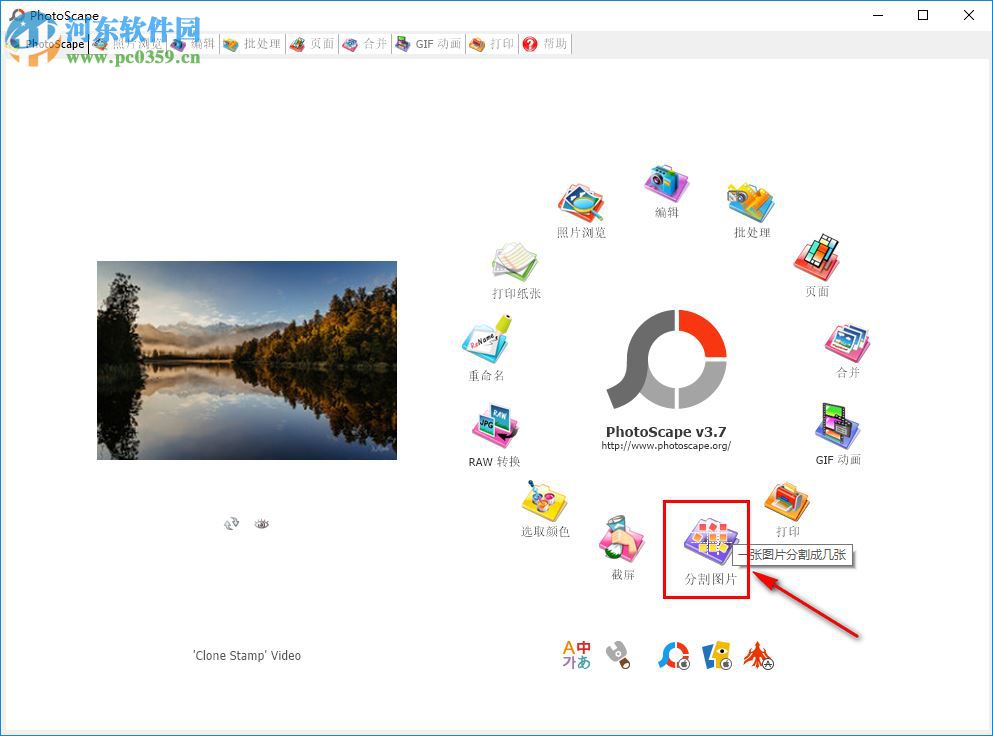The width and height of the screenshot is (993, 736).
Task: Click the large PhotoScape center logo
Action: 666,359
